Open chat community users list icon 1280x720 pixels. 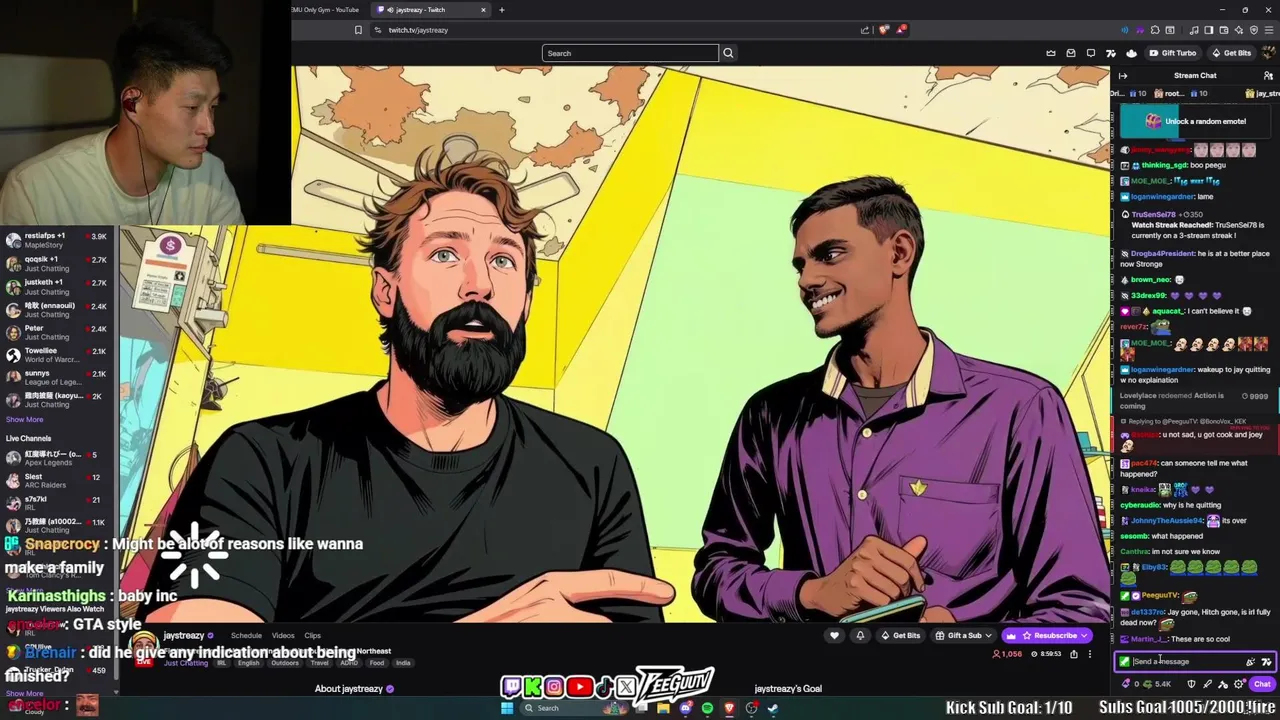[1268, 75]
